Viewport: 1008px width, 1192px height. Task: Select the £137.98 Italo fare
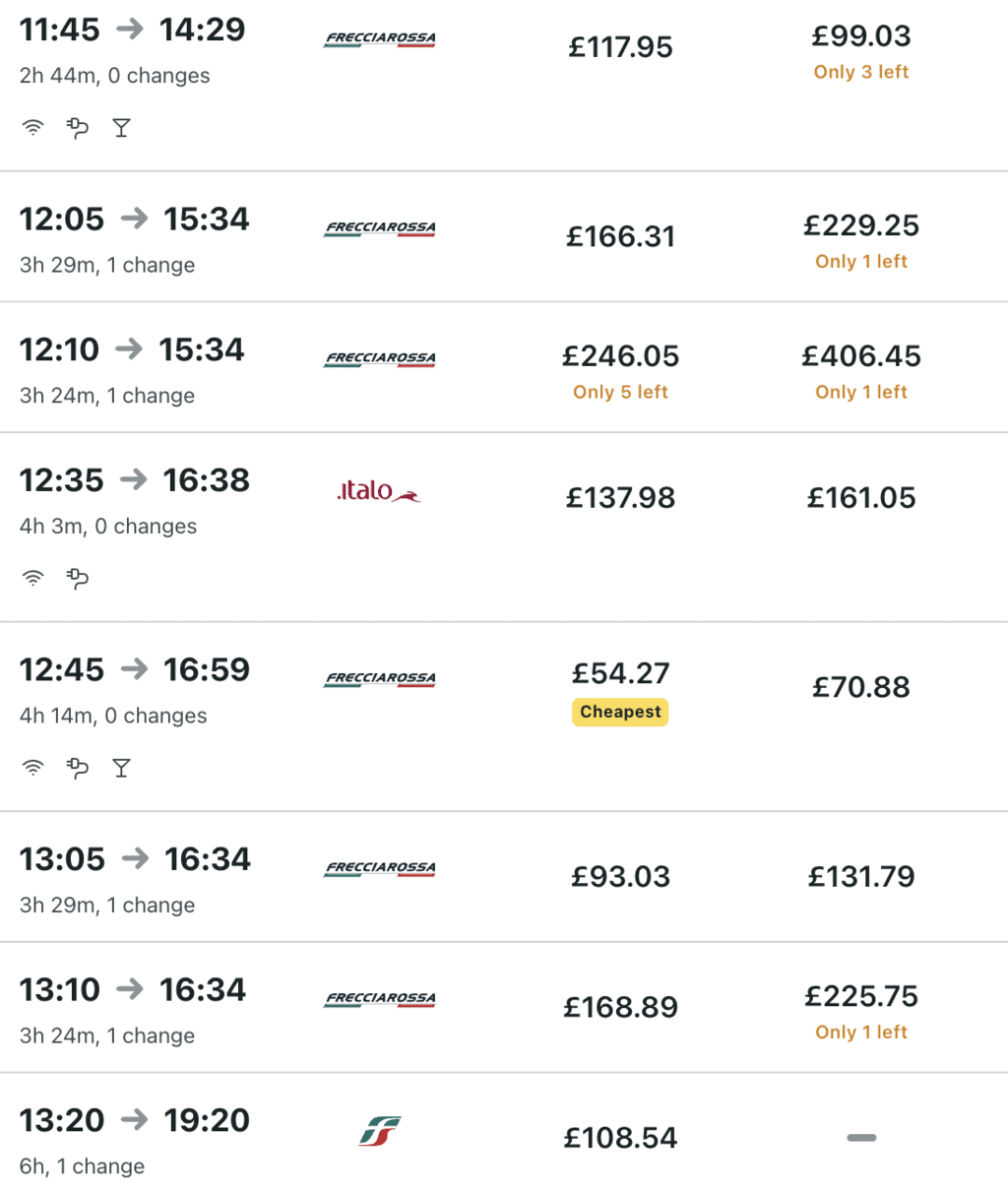click(x=620, y=498)
